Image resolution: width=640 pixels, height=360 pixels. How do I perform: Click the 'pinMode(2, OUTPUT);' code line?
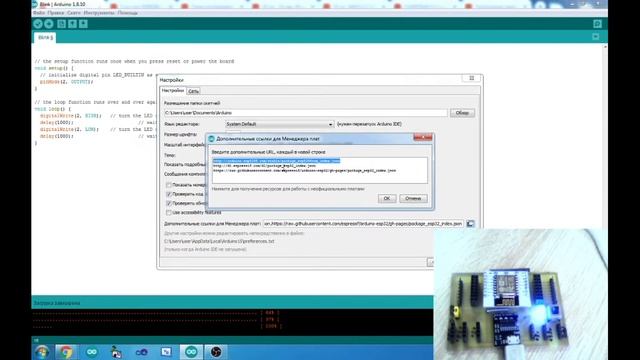point(66,82)
